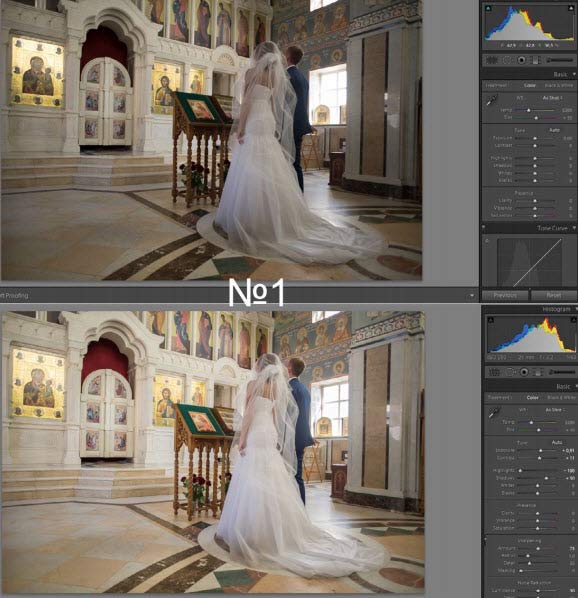Pick White Balance eyedropper in second Basic panel
The height and width of the screenshot is (598, 578).
(494, 412)
